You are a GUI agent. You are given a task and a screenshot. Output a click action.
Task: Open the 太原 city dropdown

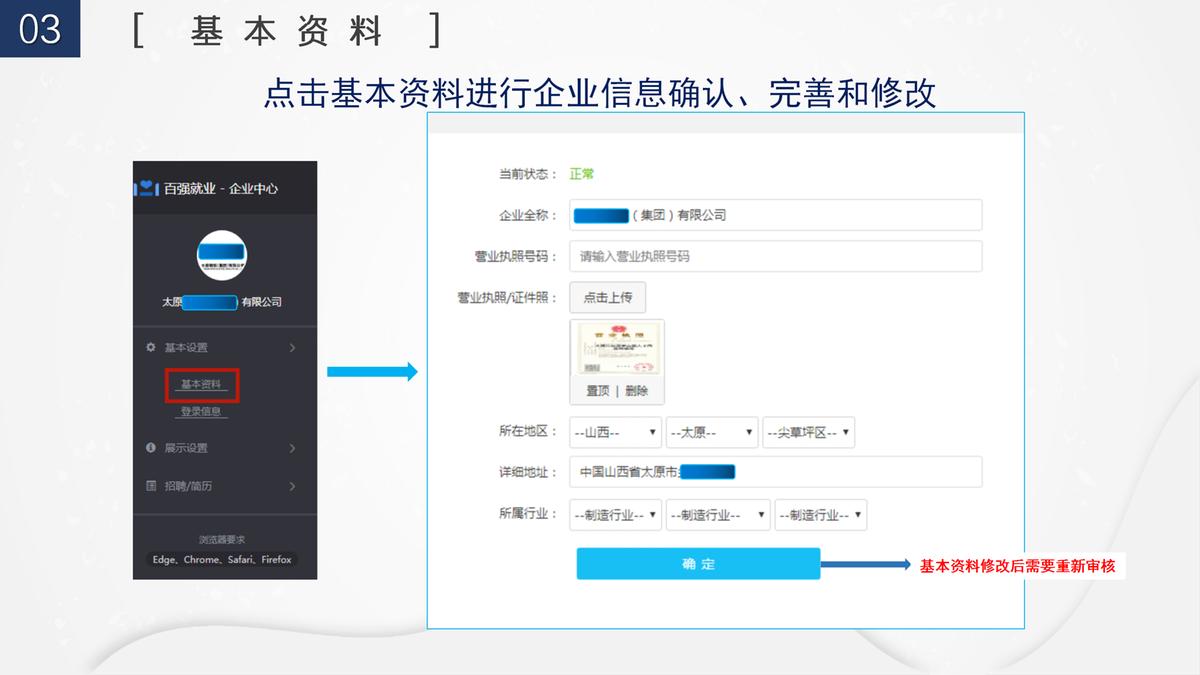coord(712,432)
